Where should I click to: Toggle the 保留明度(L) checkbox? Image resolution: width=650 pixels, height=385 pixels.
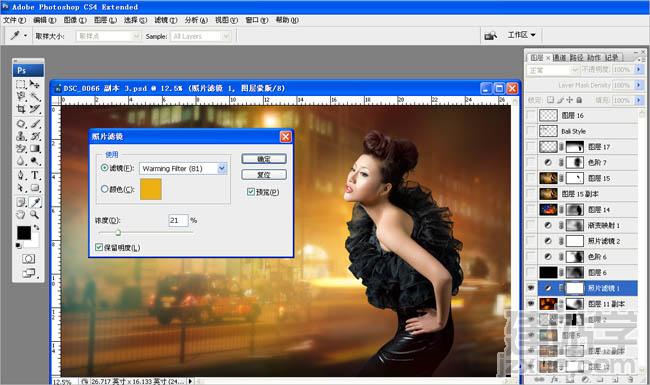[99, 247]
